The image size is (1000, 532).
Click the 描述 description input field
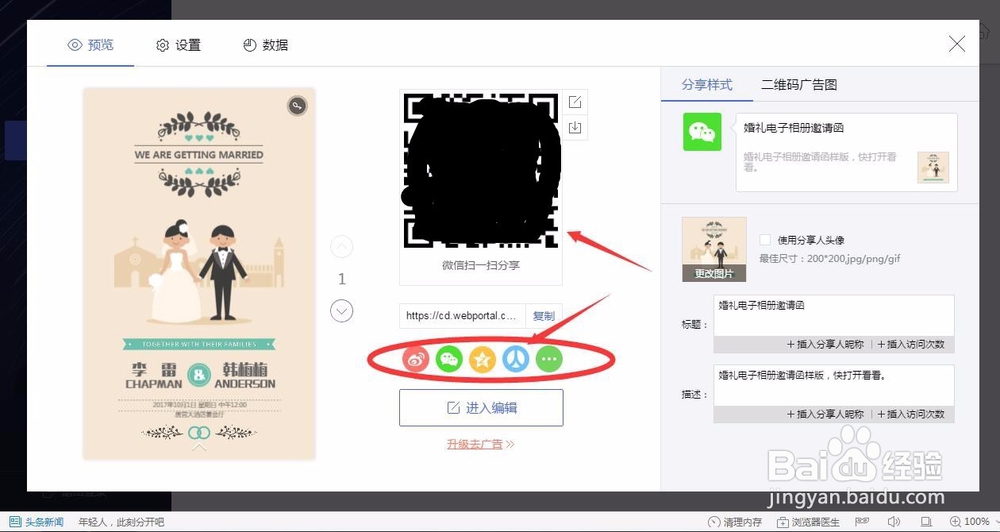pos(834,385)
